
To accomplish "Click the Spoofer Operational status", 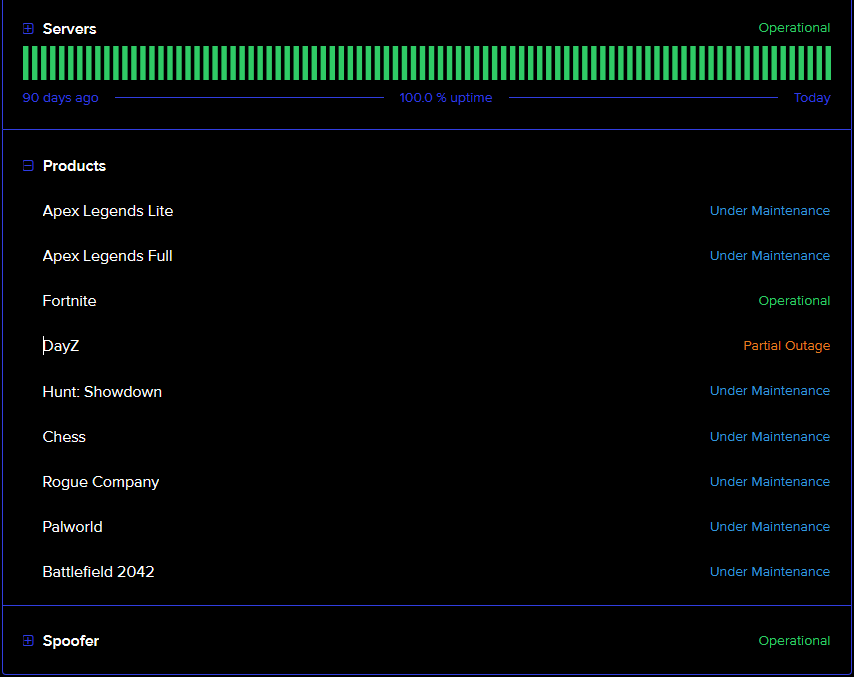I will click(x=794, y=641).
